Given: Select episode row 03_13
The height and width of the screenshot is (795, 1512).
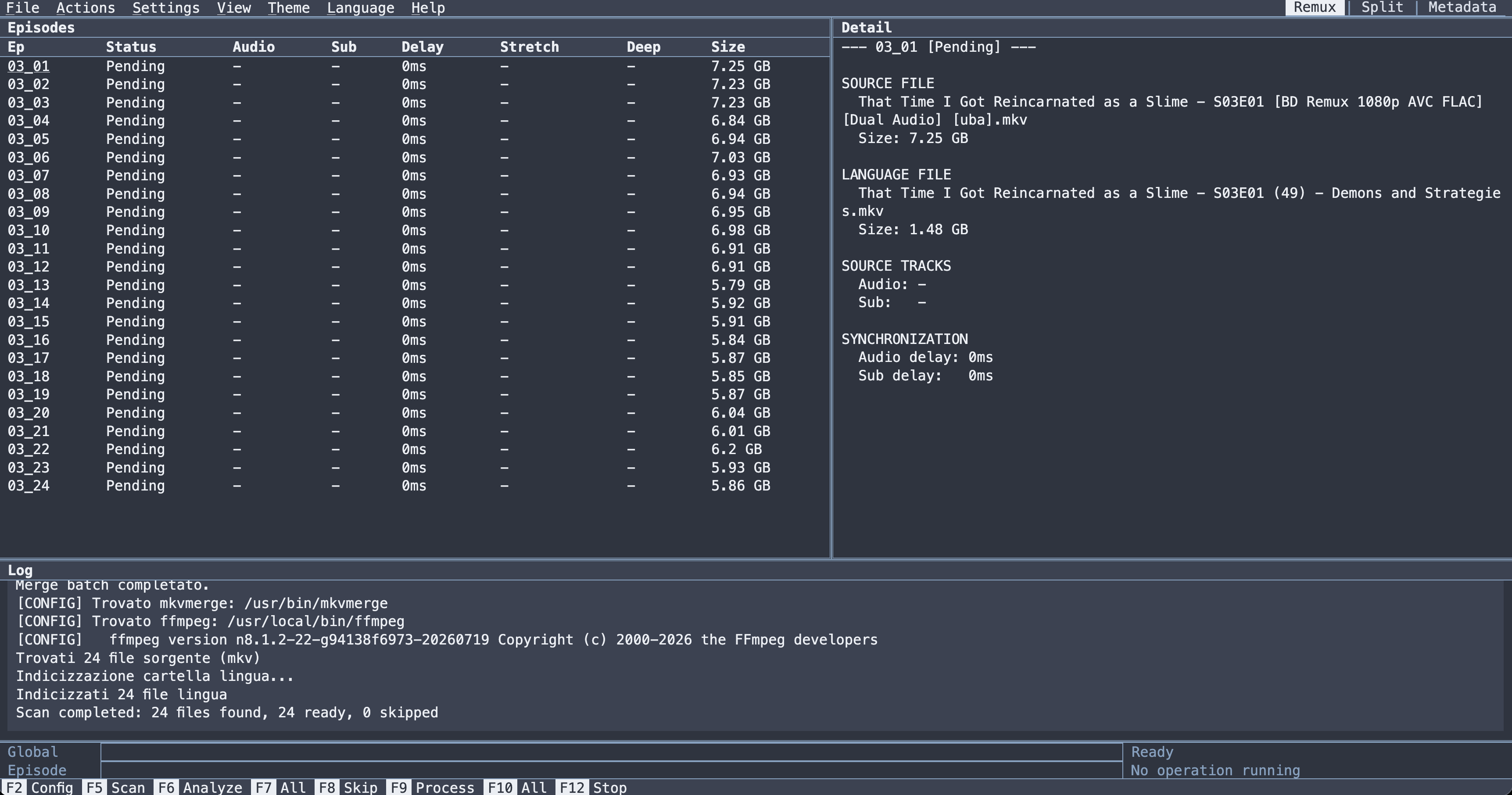Looking at the screenshot, I should (x=414, y=285).
